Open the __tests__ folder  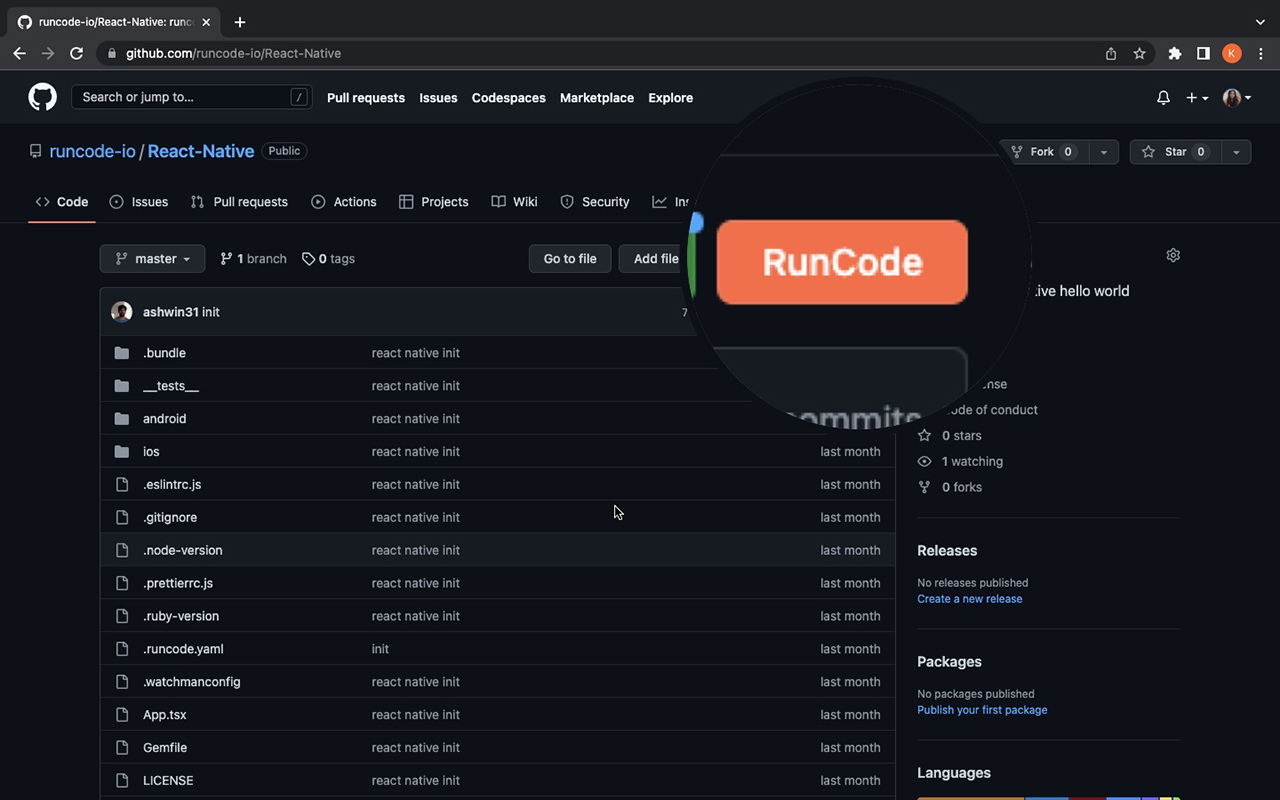click(171, 386)
